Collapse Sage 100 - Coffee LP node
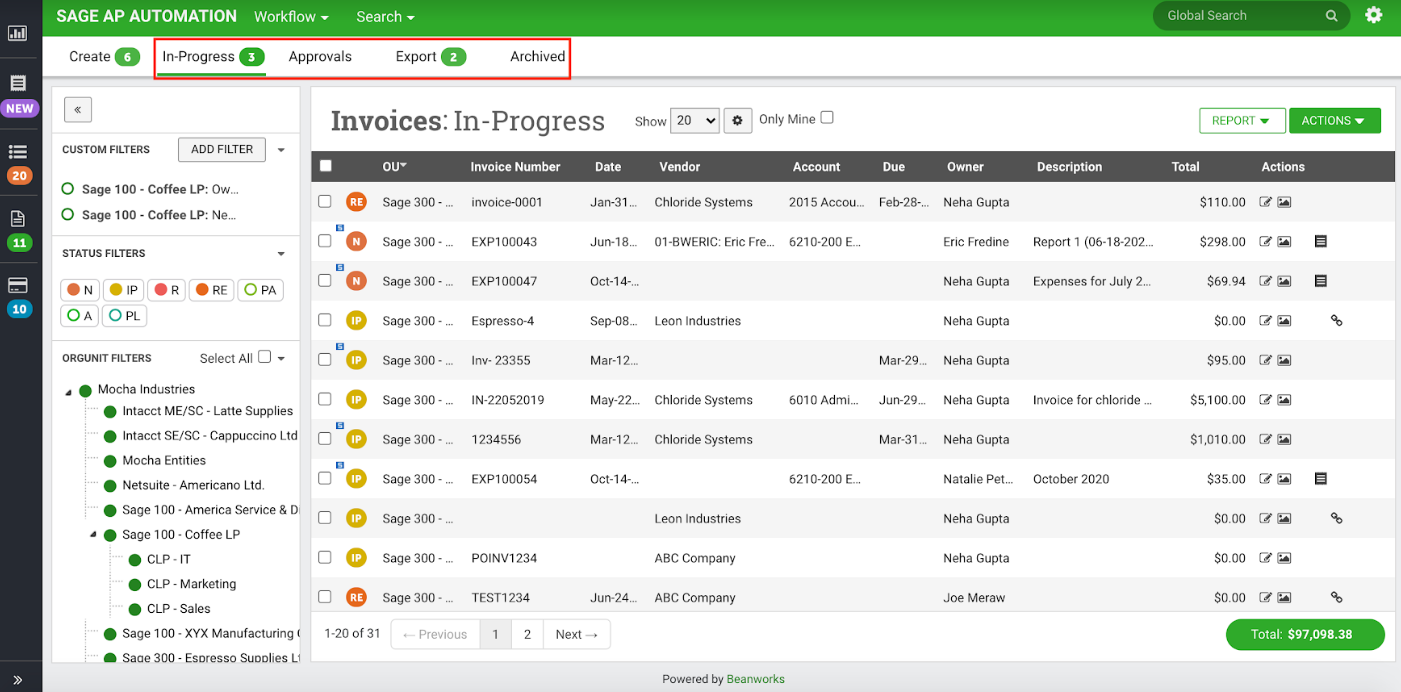Image resolution: width=1401 pixels, height=692 pixels. click(94, 534)
